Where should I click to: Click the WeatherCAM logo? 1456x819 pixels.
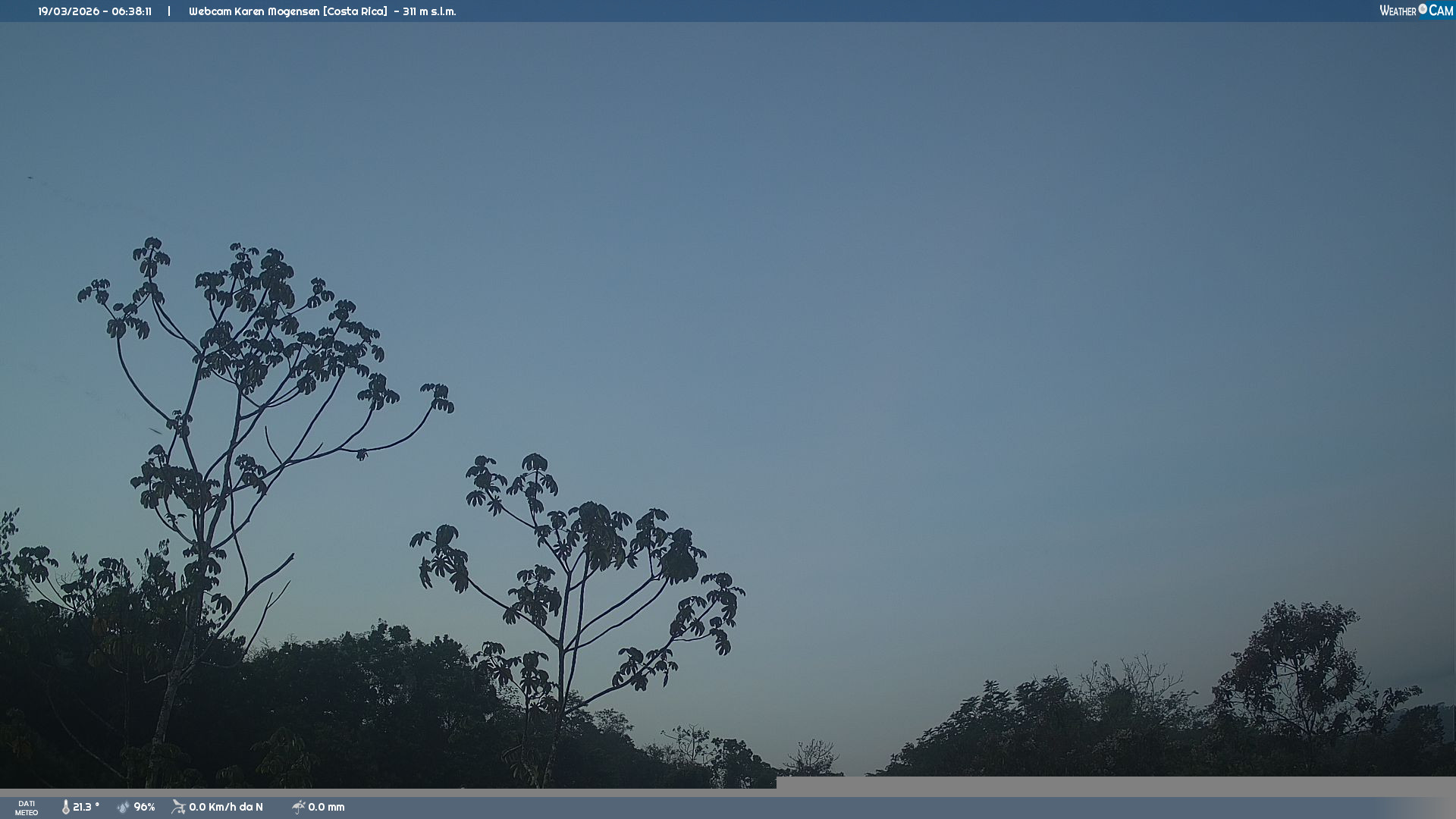(1416, 11)
